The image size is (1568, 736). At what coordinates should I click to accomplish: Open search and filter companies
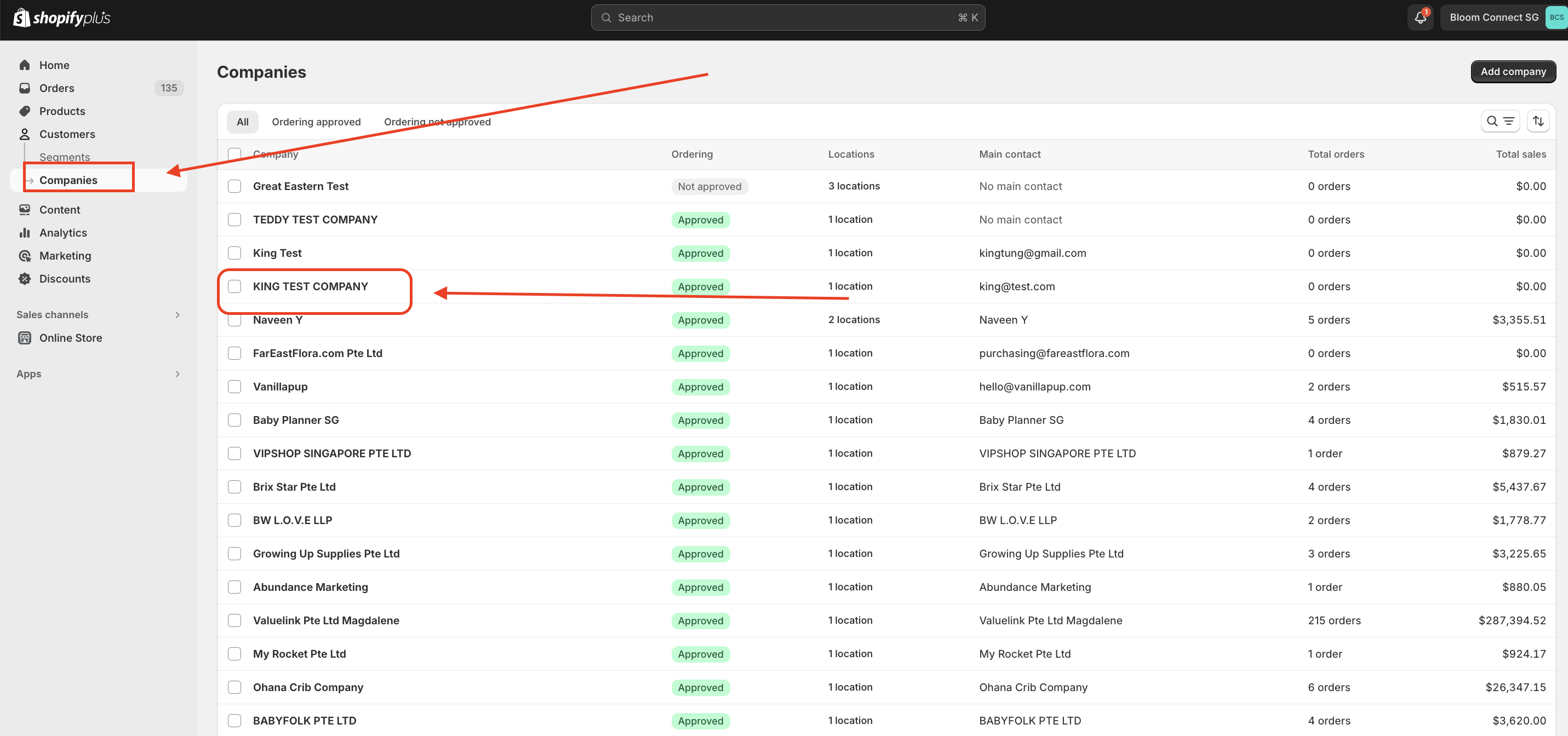1501,121
